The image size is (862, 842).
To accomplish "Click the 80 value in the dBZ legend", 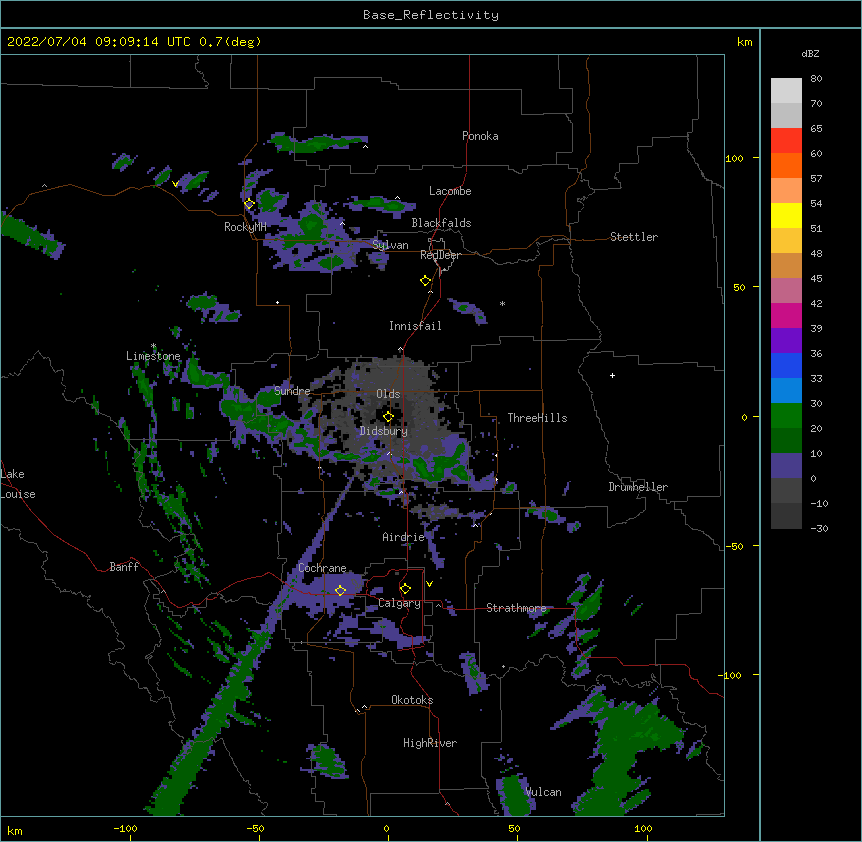I will [816, 79].
